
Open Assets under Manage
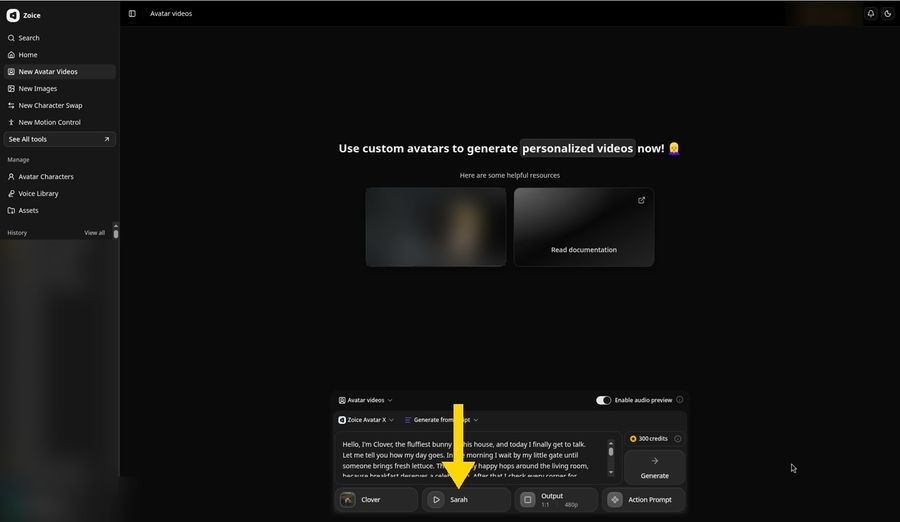tap(59, 211)
